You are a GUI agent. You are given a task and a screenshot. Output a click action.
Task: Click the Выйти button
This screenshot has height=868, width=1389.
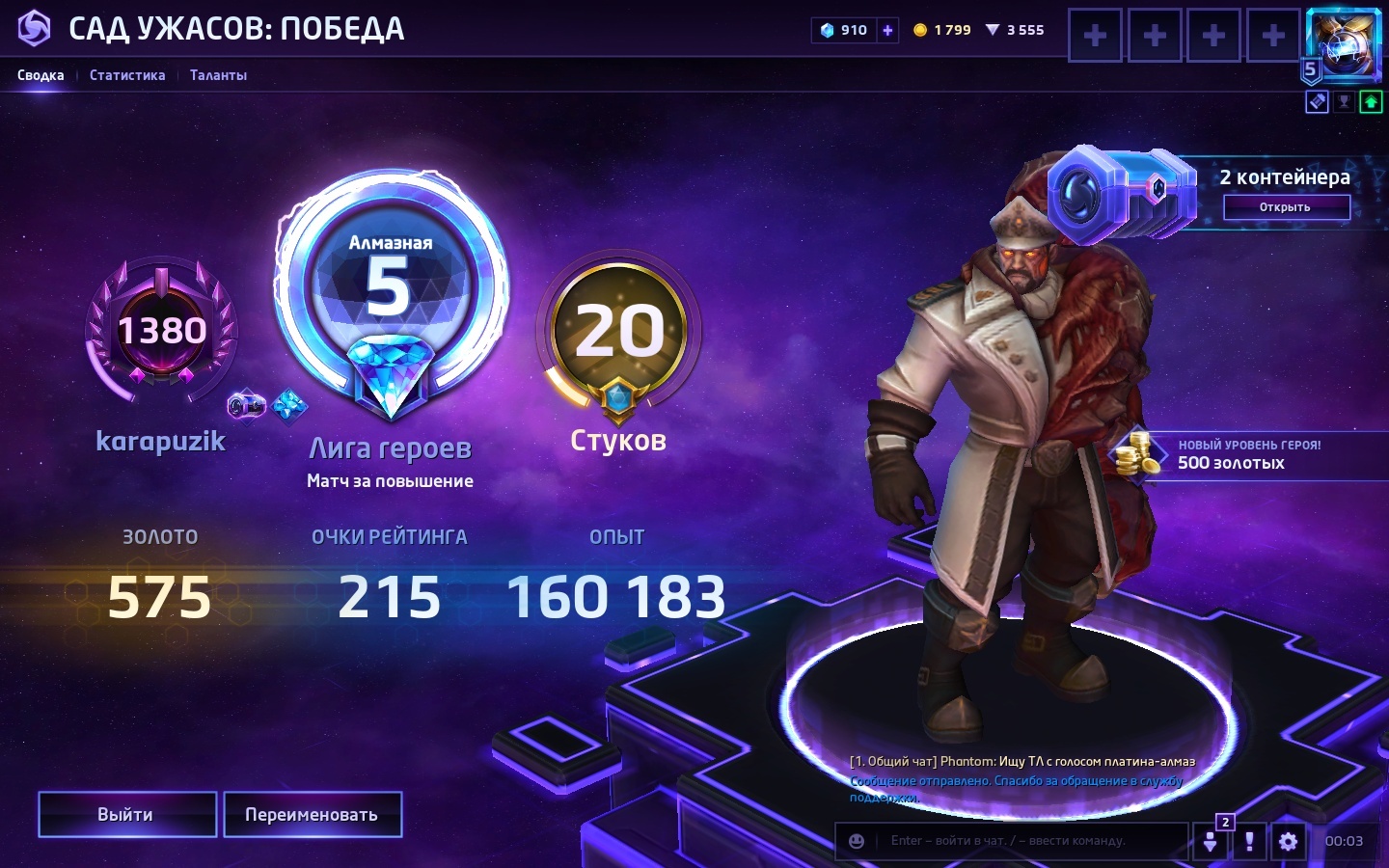(127, 815)
